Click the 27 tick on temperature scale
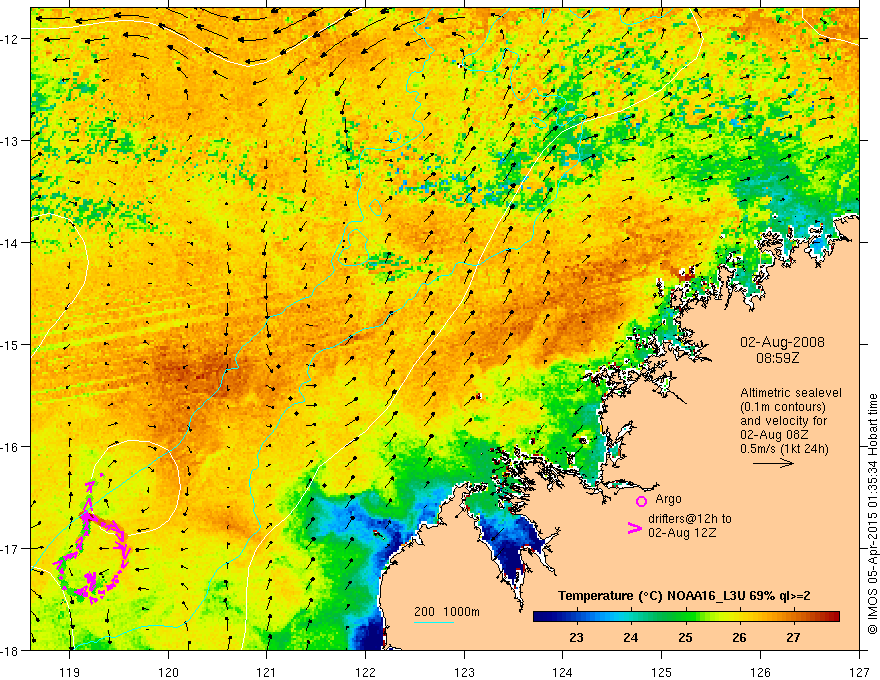The width and height of the screenshot is (880, 680). [794, 638]
